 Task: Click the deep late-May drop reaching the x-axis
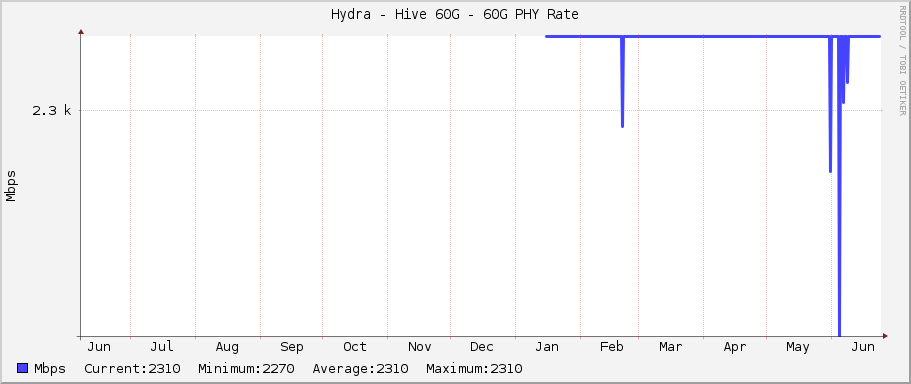tap(840, 186)
